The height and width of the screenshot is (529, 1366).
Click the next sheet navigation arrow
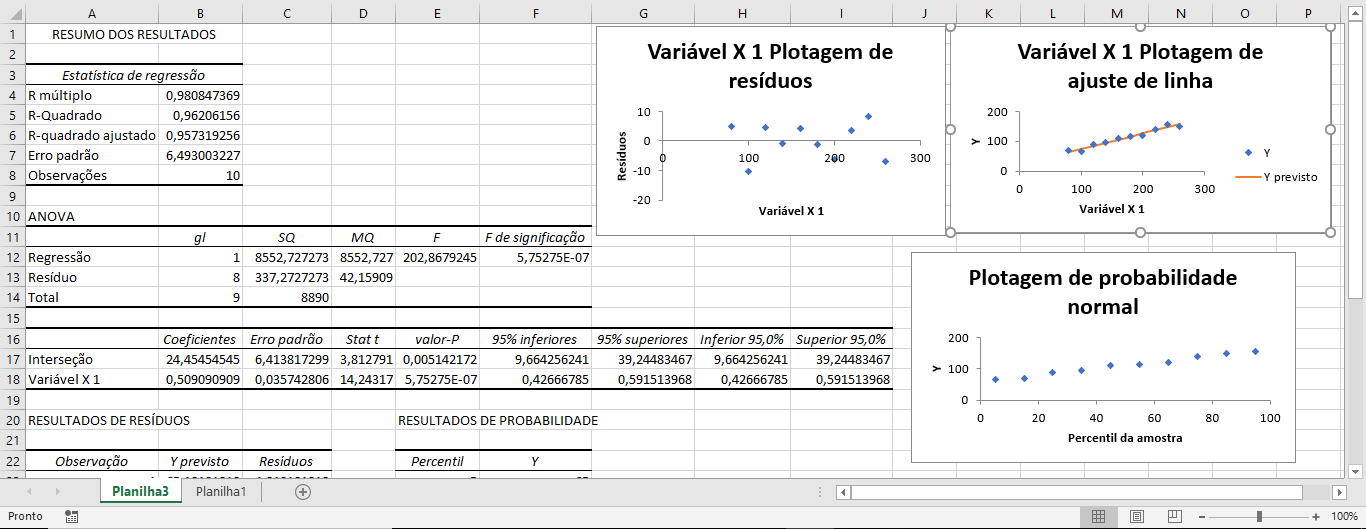click(x=57, y=492)
